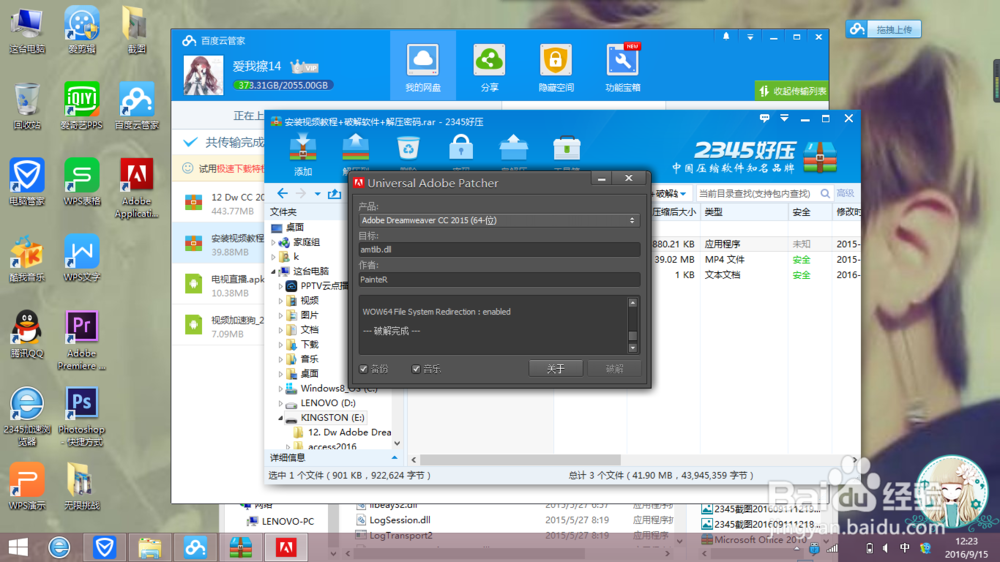The width and height of the screenshot is (1000, 562).
Task: Go back with the left arrow in 2345好压
Action: coord(283,193)
